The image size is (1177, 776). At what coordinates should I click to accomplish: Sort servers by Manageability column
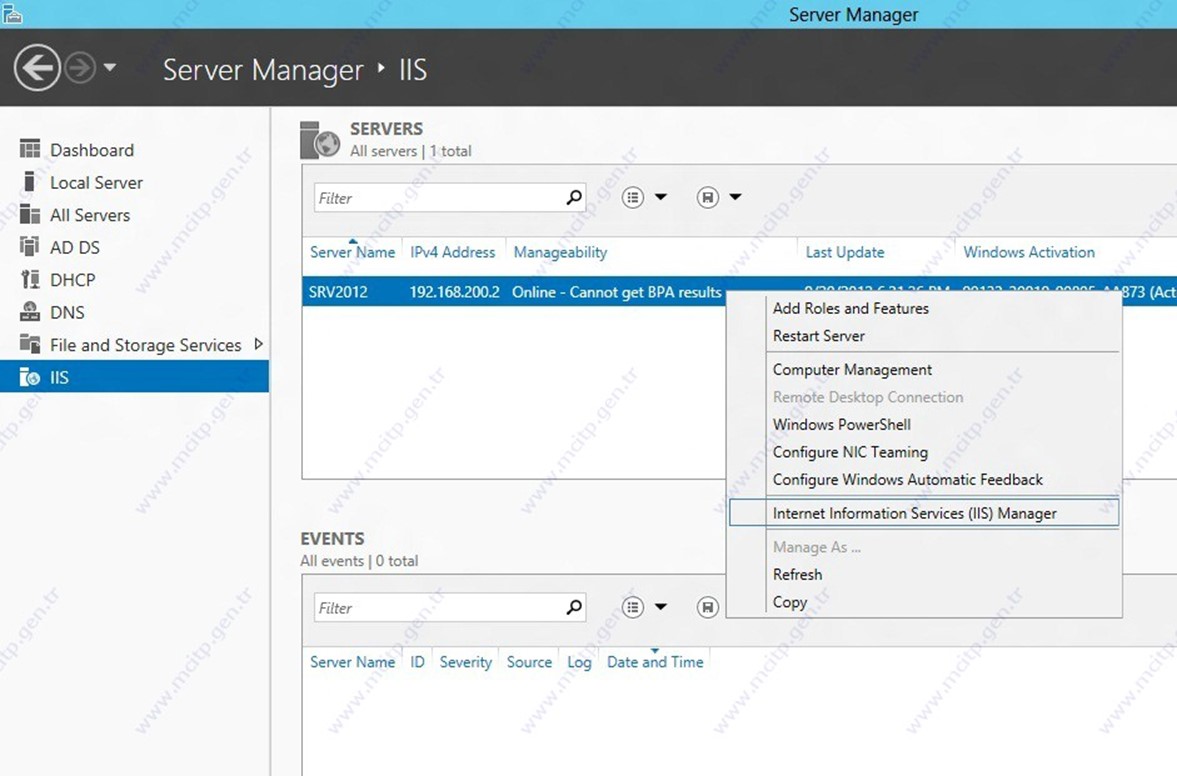tap(560, 253)
